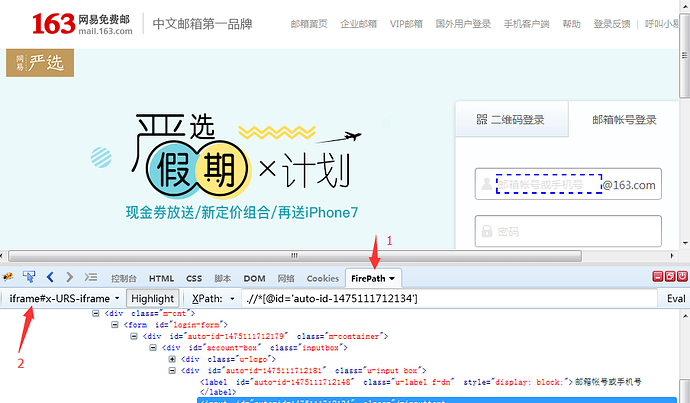Click into the XPath expression field
The height and width of the screenshot is (403, 690).
point(449,298)
